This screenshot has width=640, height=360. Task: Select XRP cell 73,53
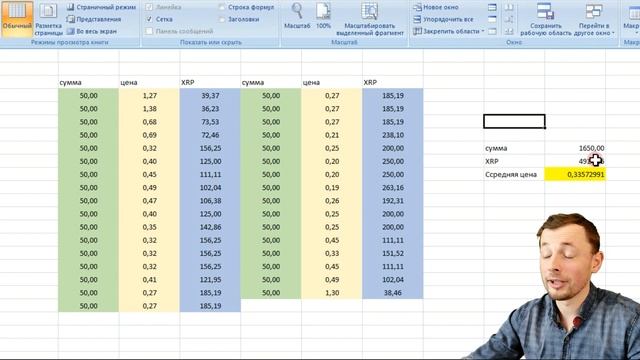[210, 122]
